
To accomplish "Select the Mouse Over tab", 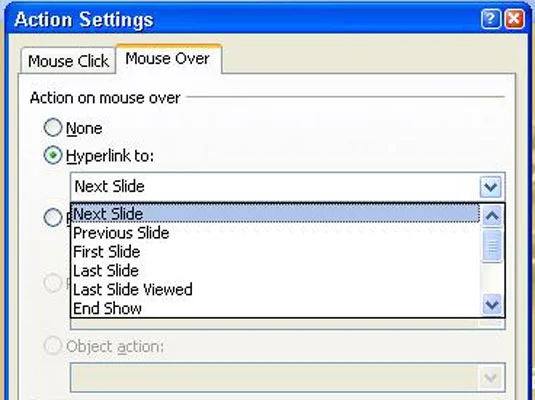I will coord(169,58).
